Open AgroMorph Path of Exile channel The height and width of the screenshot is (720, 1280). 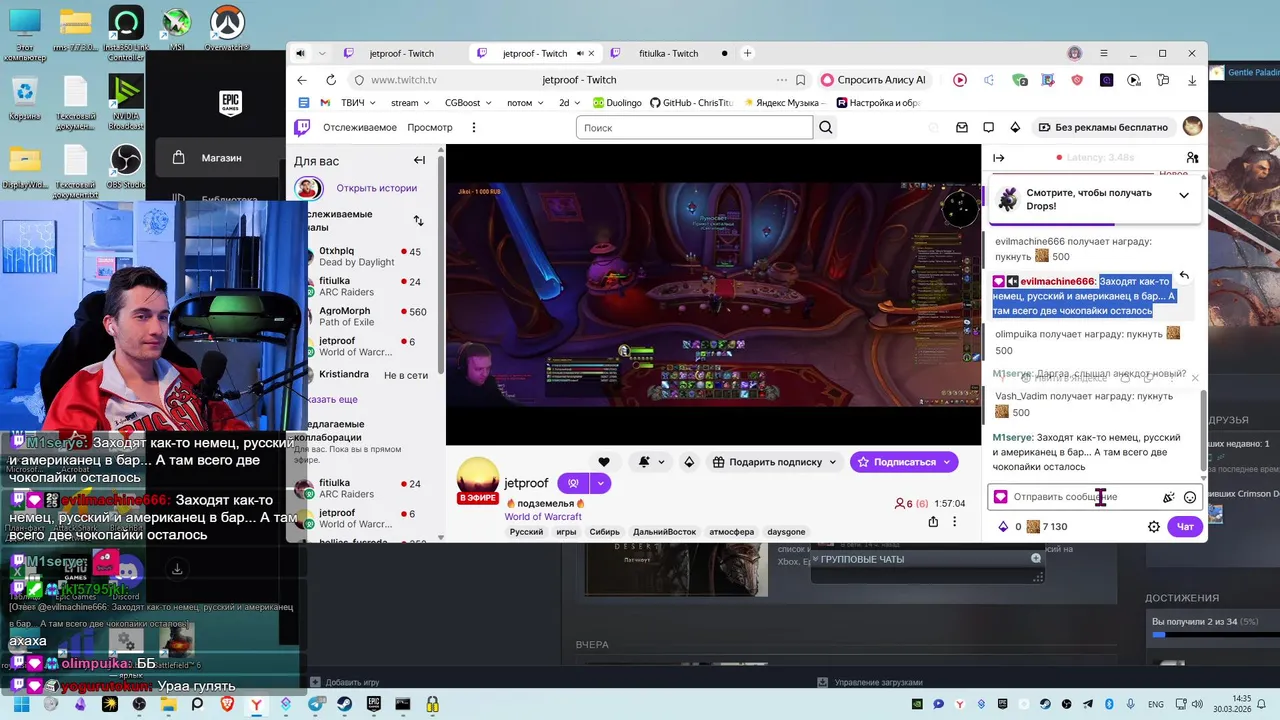367,316
